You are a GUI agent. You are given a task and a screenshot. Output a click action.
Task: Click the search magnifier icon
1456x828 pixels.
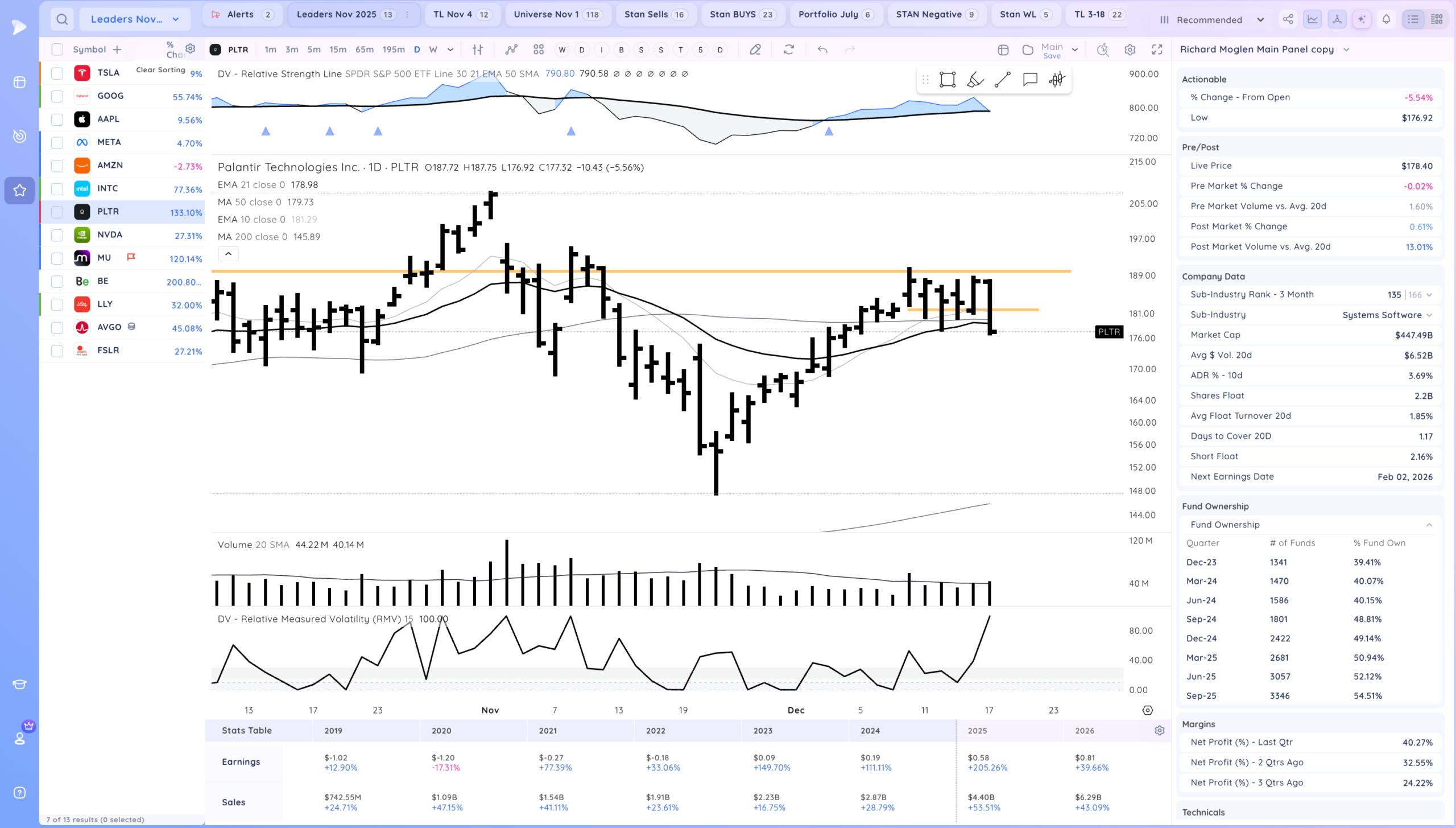pos(62,19)
